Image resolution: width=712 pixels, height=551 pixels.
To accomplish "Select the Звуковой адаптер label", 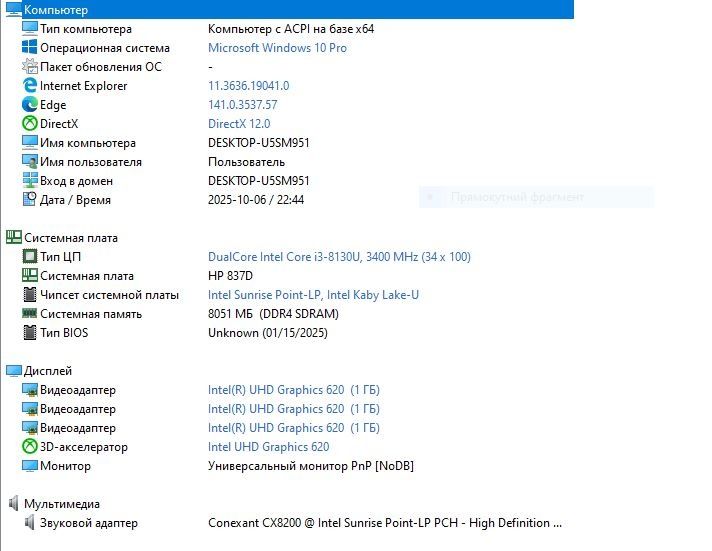I will (89, 523).
